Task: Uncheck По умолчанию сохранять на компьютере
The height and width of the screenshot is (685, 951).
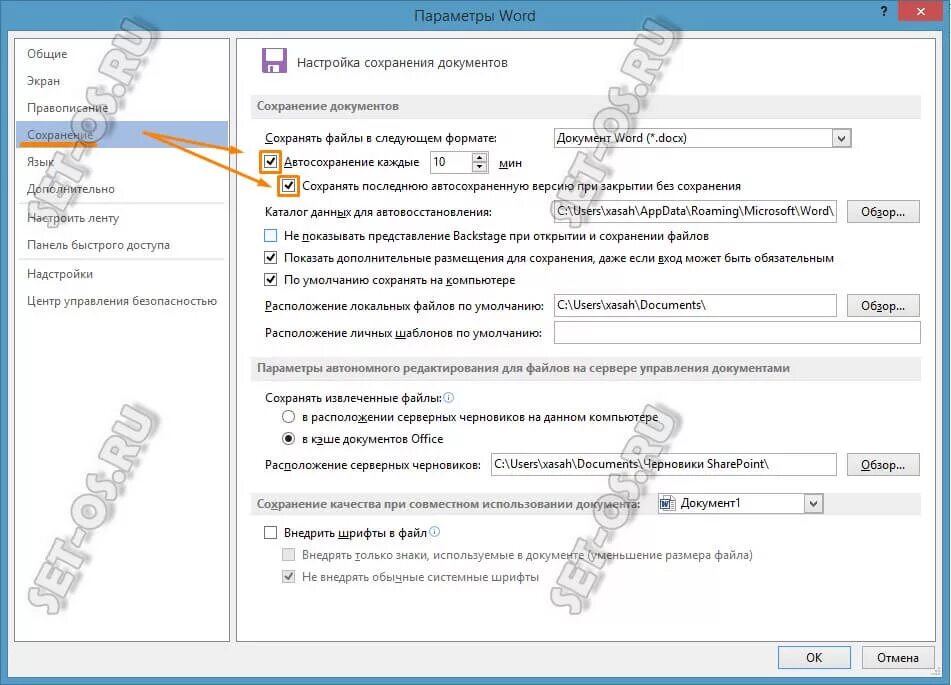Action: tap(271, 280)
